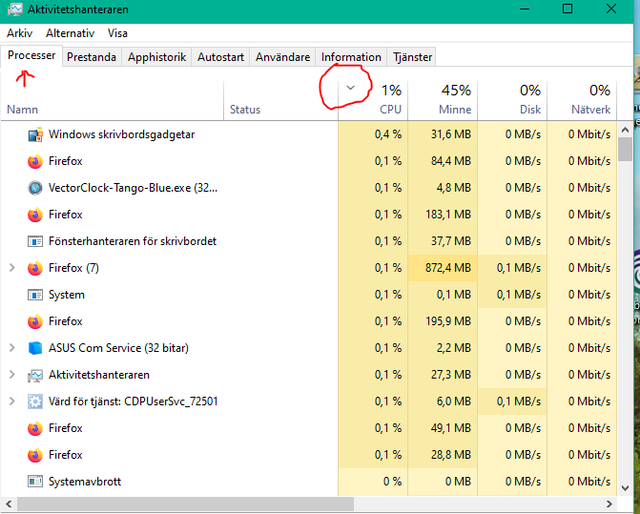
Task: Sort by the Namn column header
Action: point(112,100)
